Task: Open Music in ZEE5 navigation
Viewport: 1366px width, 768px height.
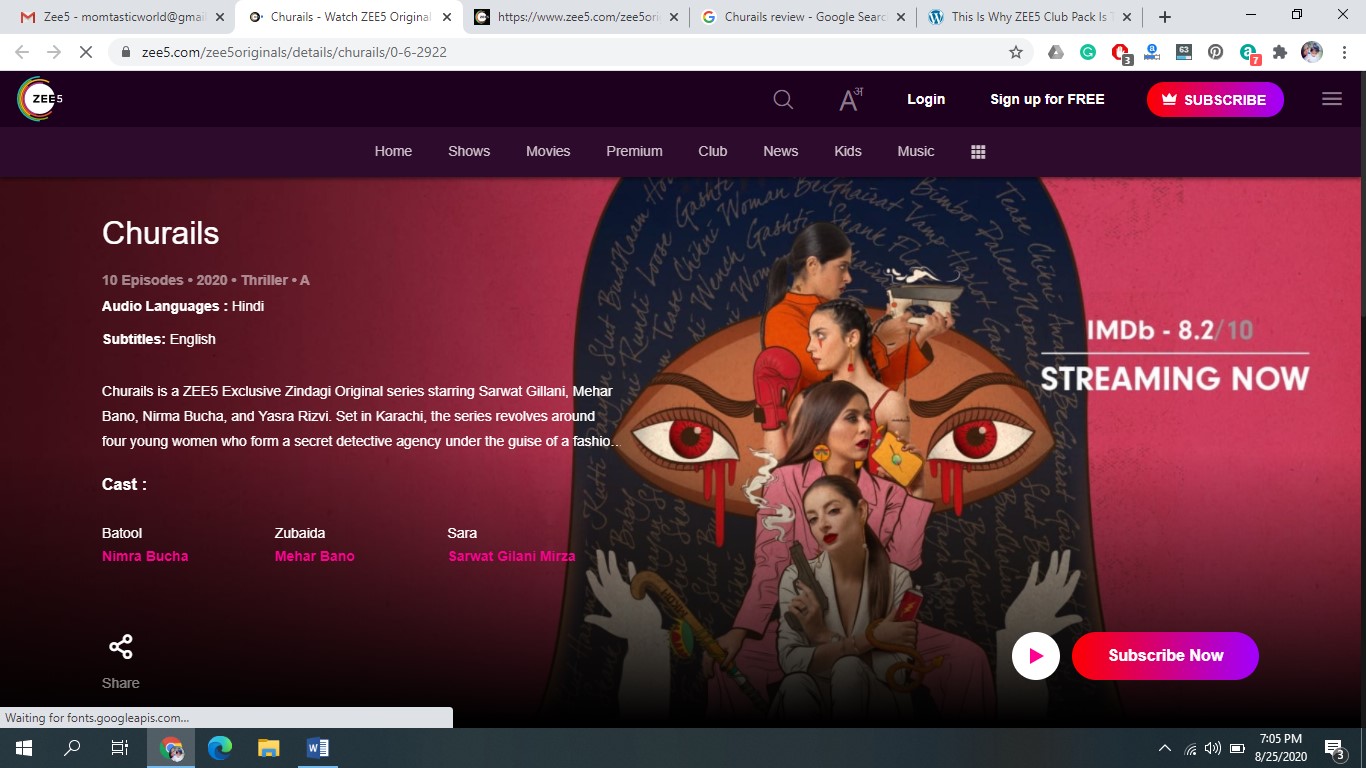Action: (915, 151)
